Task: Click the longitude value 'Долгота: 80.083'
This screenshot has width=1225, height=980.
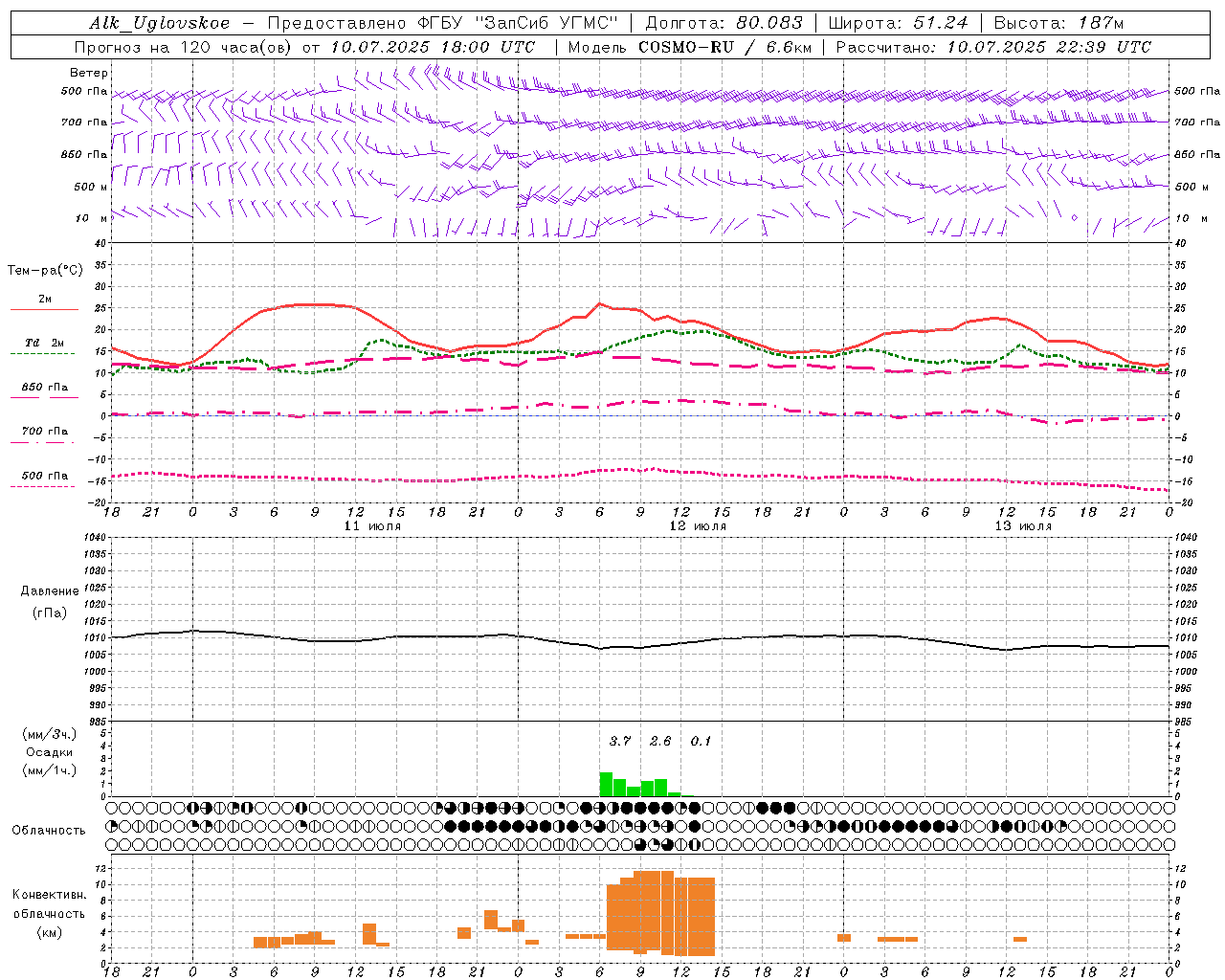Action: pos(724,23)
